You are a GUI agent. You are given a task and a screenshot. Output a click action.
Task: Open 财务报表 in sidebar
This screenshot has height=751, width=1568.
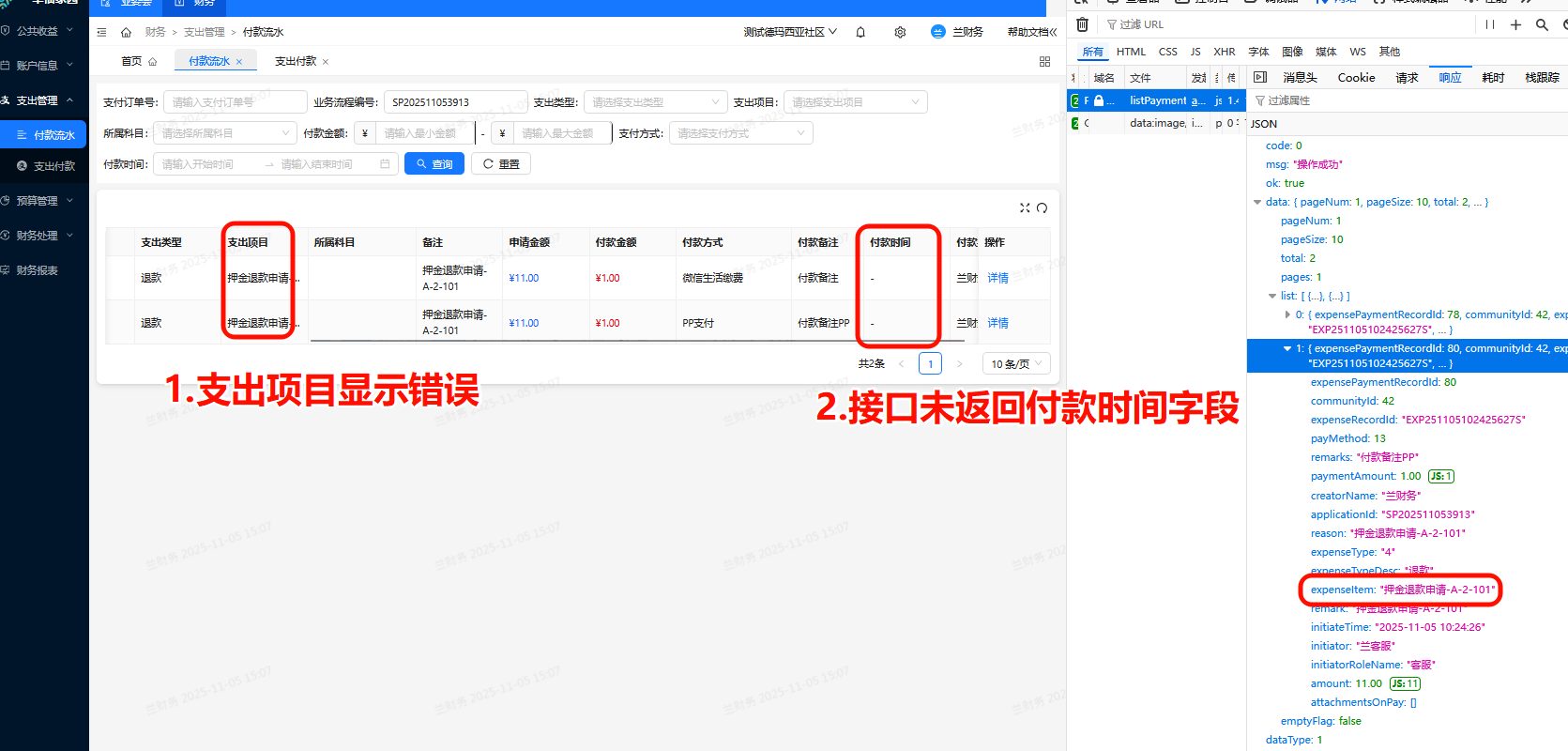pyautogui.click(x=44, y=270)
